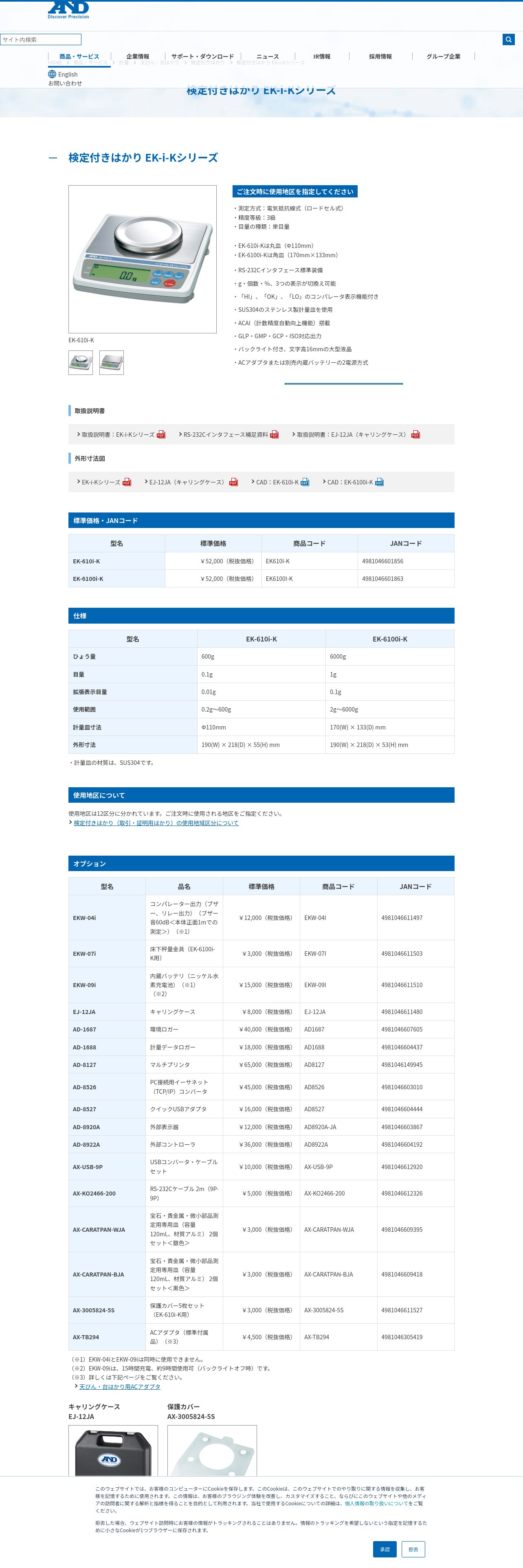Select the first EK-610i-K thumbnail image
This screenshot has width=523, height=1568.
click(80, 363)
